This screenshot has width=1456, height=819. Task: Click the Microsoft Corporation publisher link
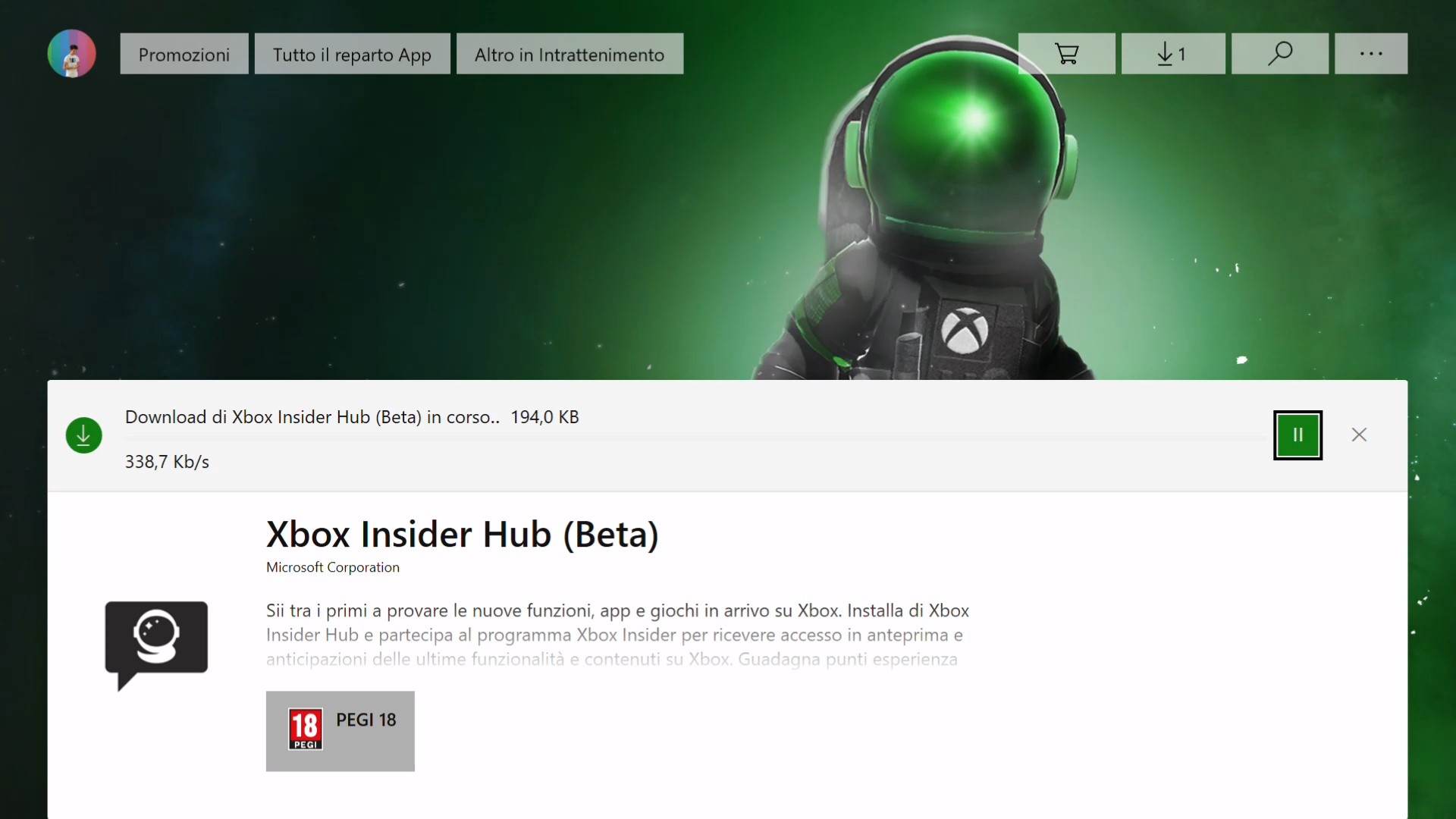[332, 567]
